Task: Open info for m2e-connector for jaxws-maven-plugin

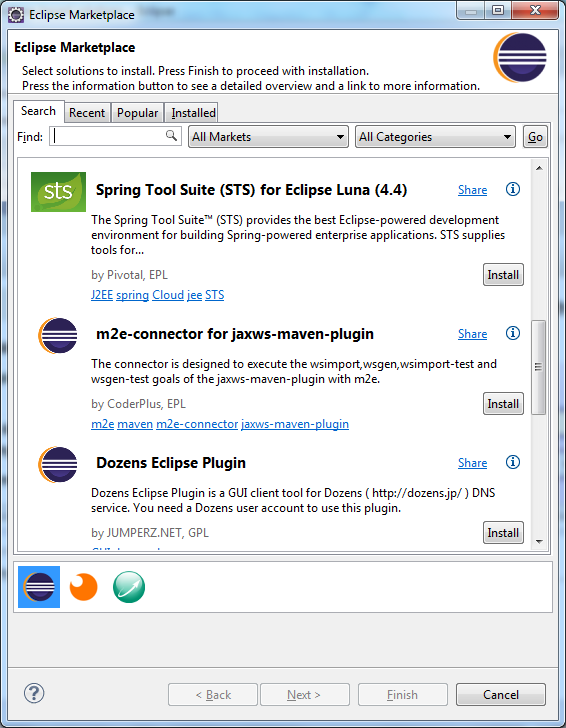Action: pos(513,333)
